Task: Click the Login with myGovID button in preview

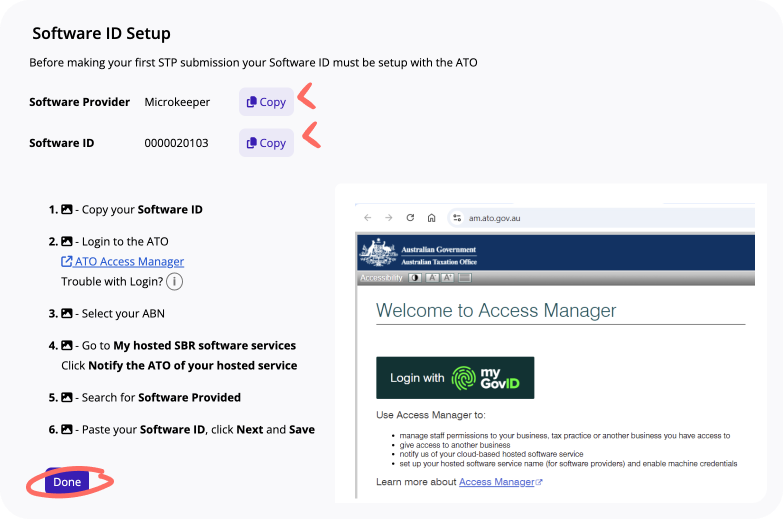Action: point(455,378)
